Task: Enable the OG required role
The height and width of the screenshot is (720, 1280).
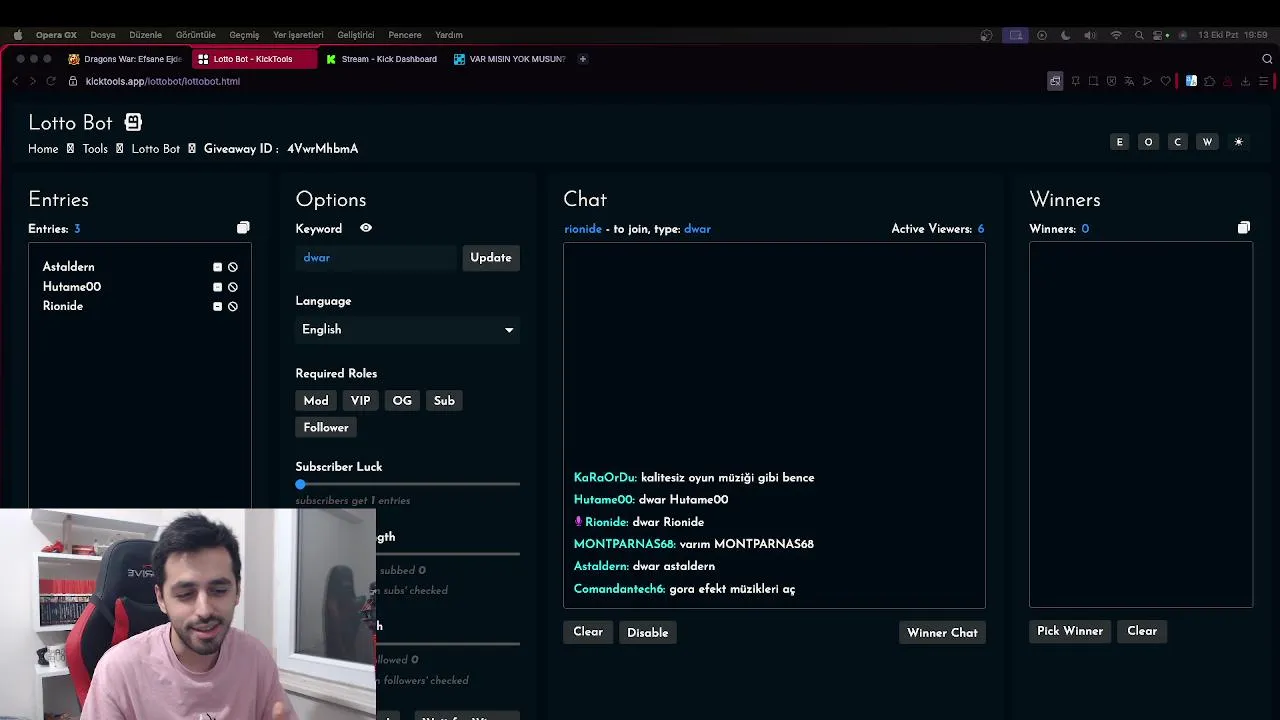Action: point(402,400)
